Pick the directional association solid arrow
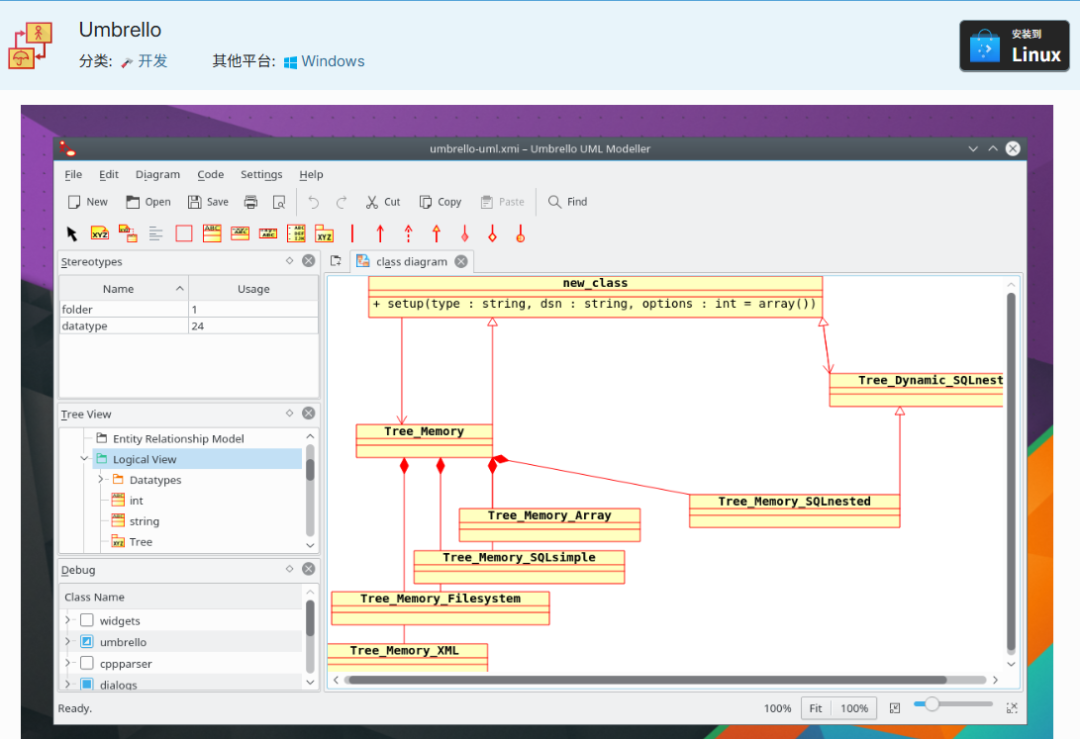 [380, 234]
